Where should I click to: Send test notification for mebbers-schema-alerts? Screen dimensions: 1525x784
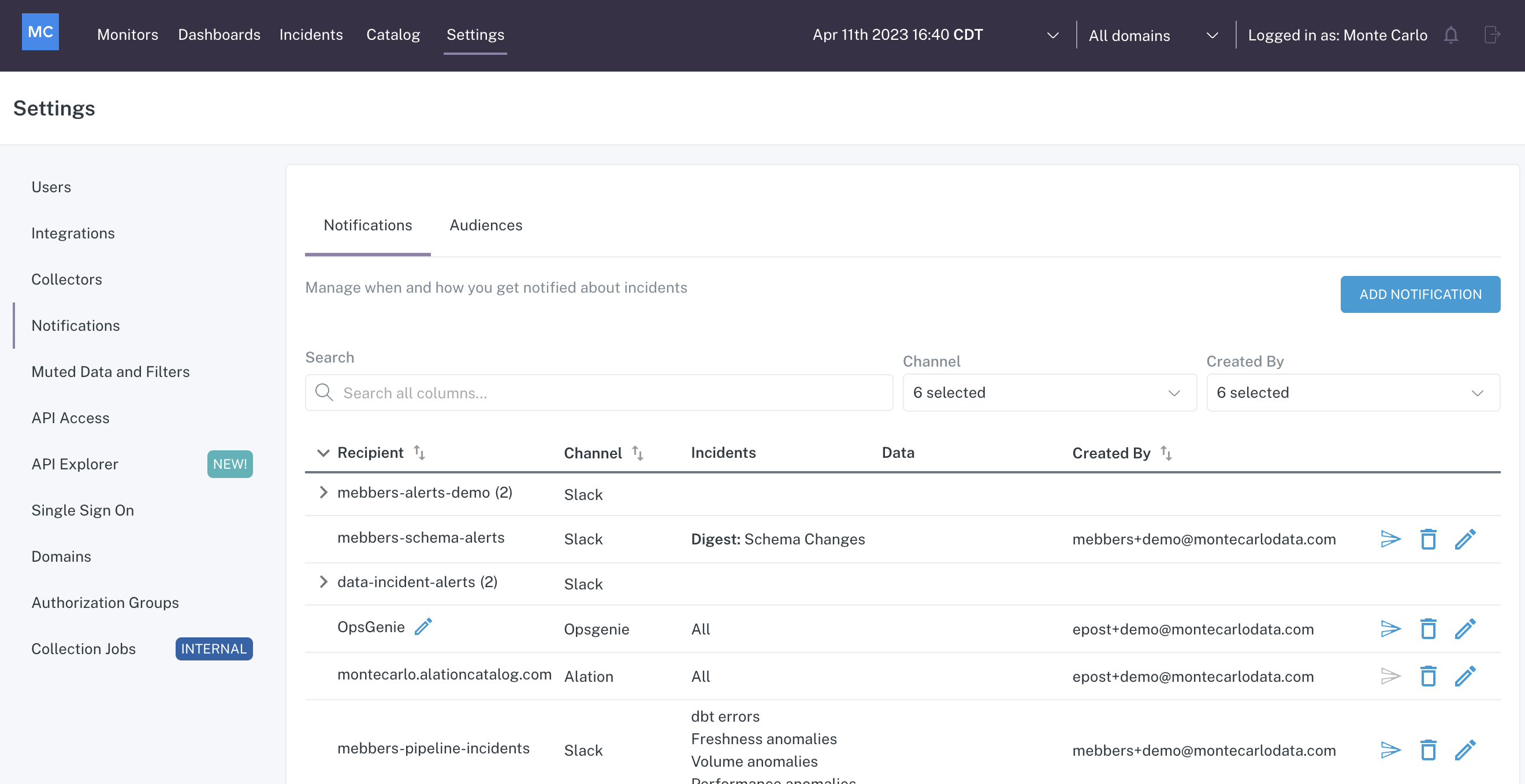pos(1390,539)
